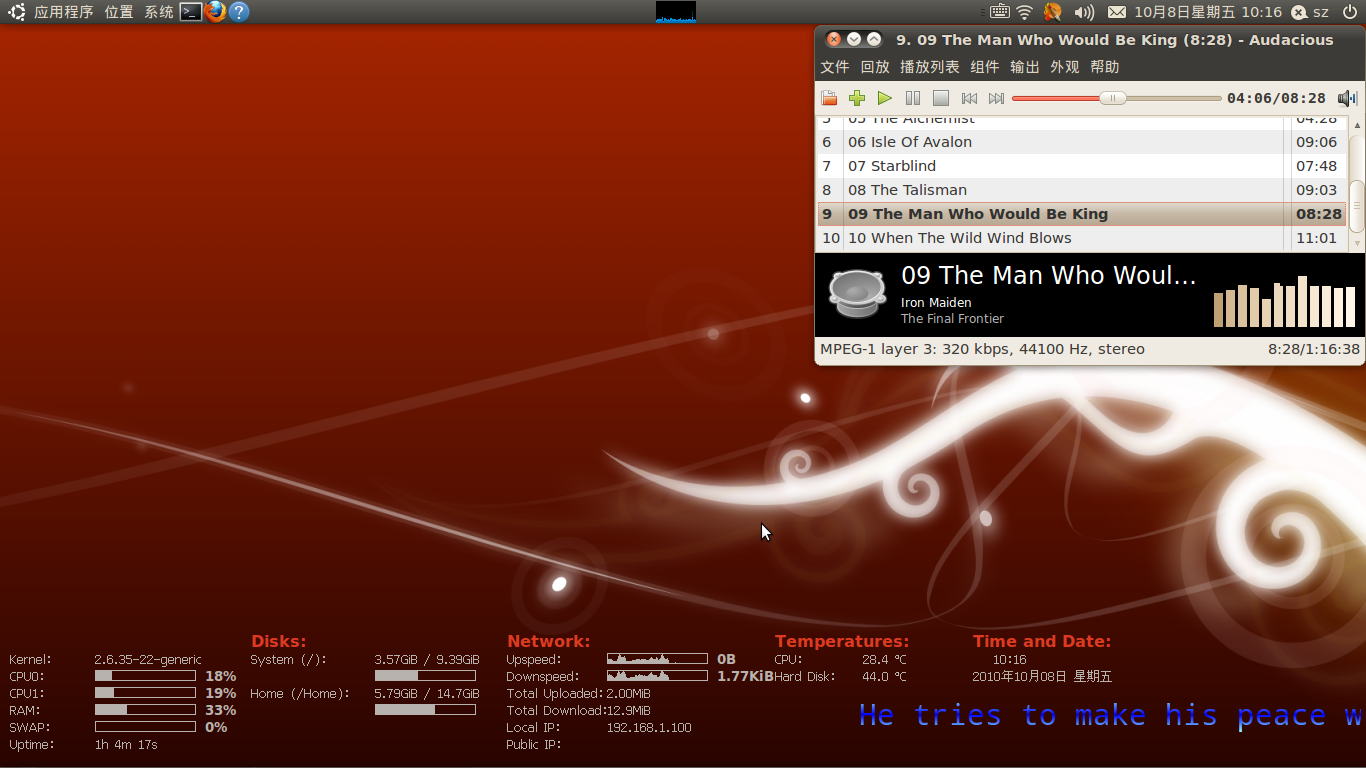Click the keyboard indicator icon in the panel

[x=999, y=12]
